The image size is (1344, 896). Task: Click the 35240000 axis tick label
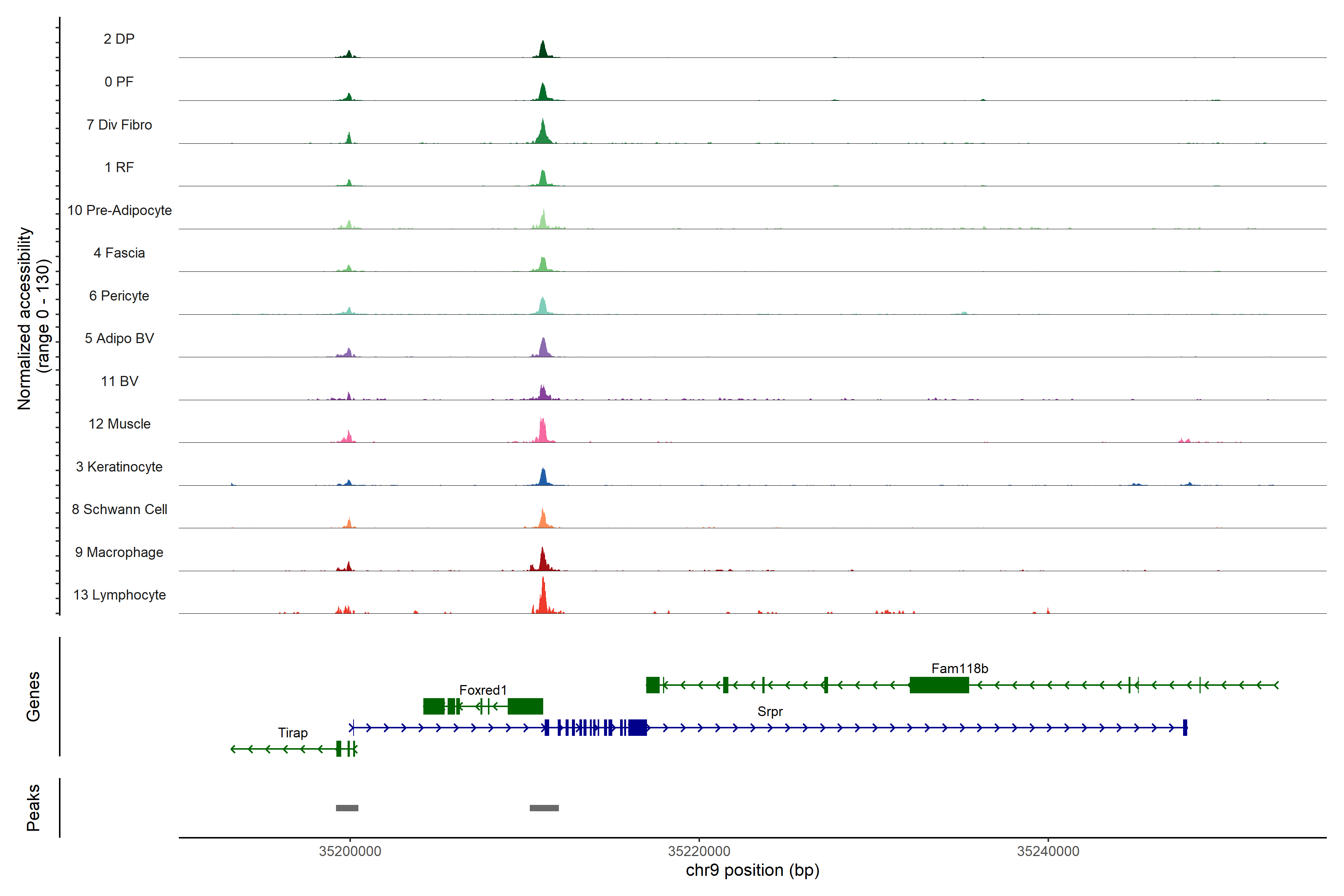1048,851
